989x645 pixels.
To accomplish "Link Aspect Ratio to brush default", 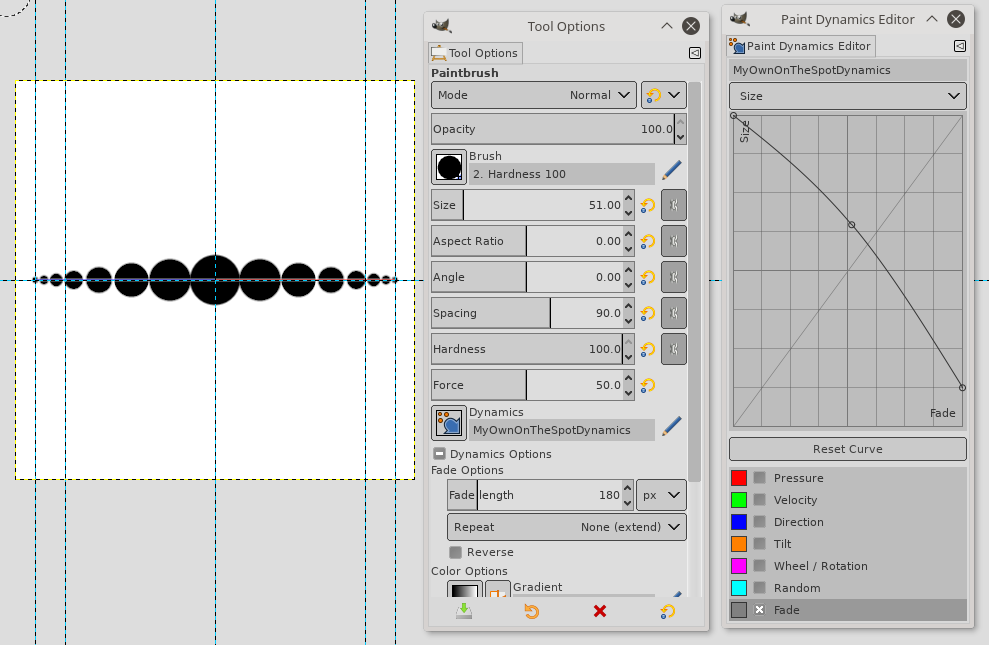I will [x=674, y=241].
